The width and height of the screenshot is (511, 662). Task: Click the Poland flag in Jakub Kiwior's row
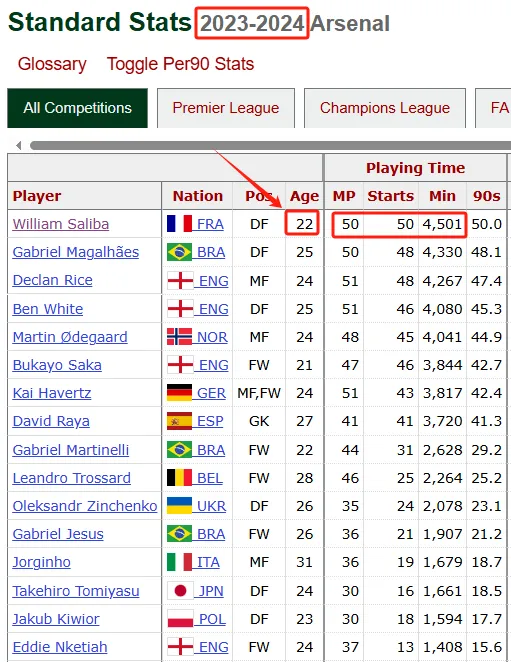(180, 619)
